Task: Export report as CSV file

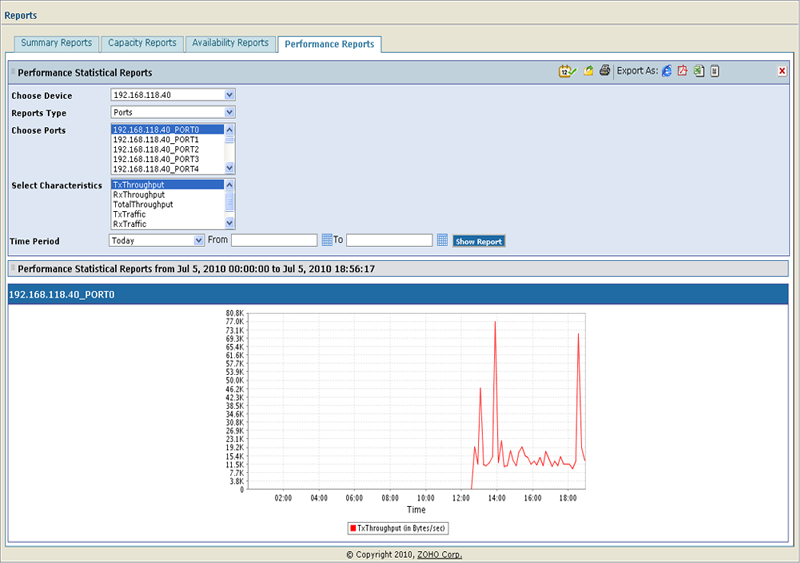Action: (714, 71)
